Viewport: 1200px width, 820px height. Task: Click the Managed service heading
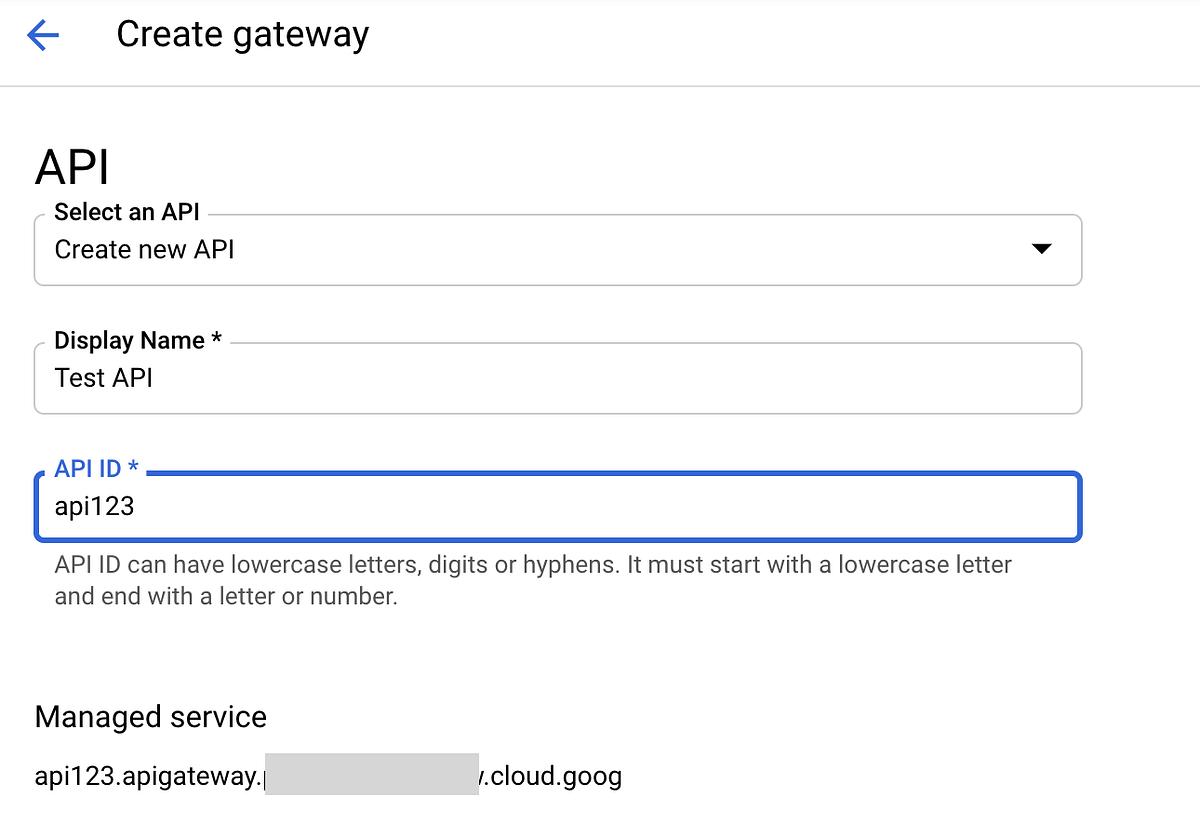pyautogui.click(x=150, y=717)
